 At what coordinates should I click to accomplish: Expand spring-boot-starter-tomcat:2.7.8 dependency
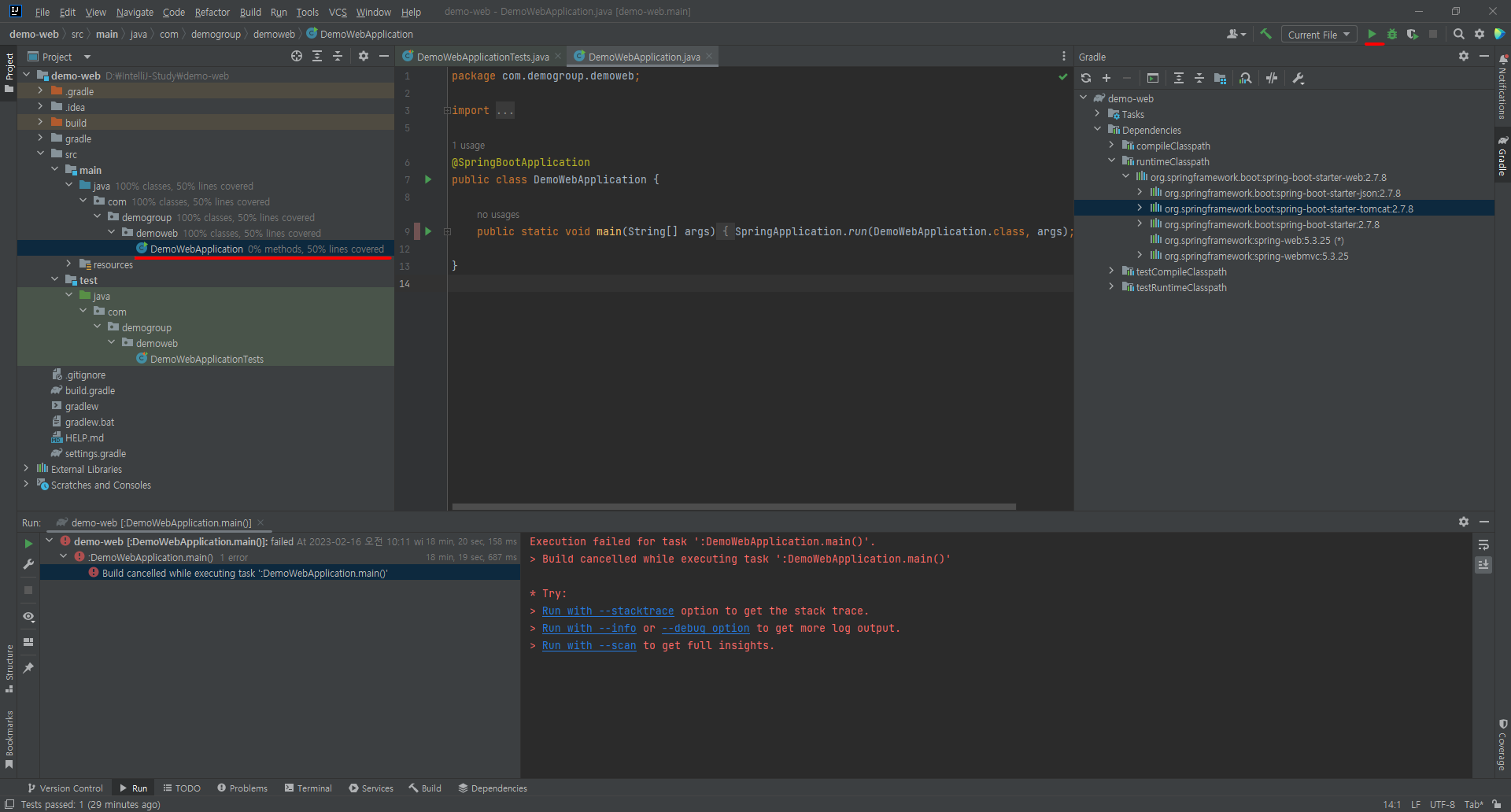(x=1140, y=209)
